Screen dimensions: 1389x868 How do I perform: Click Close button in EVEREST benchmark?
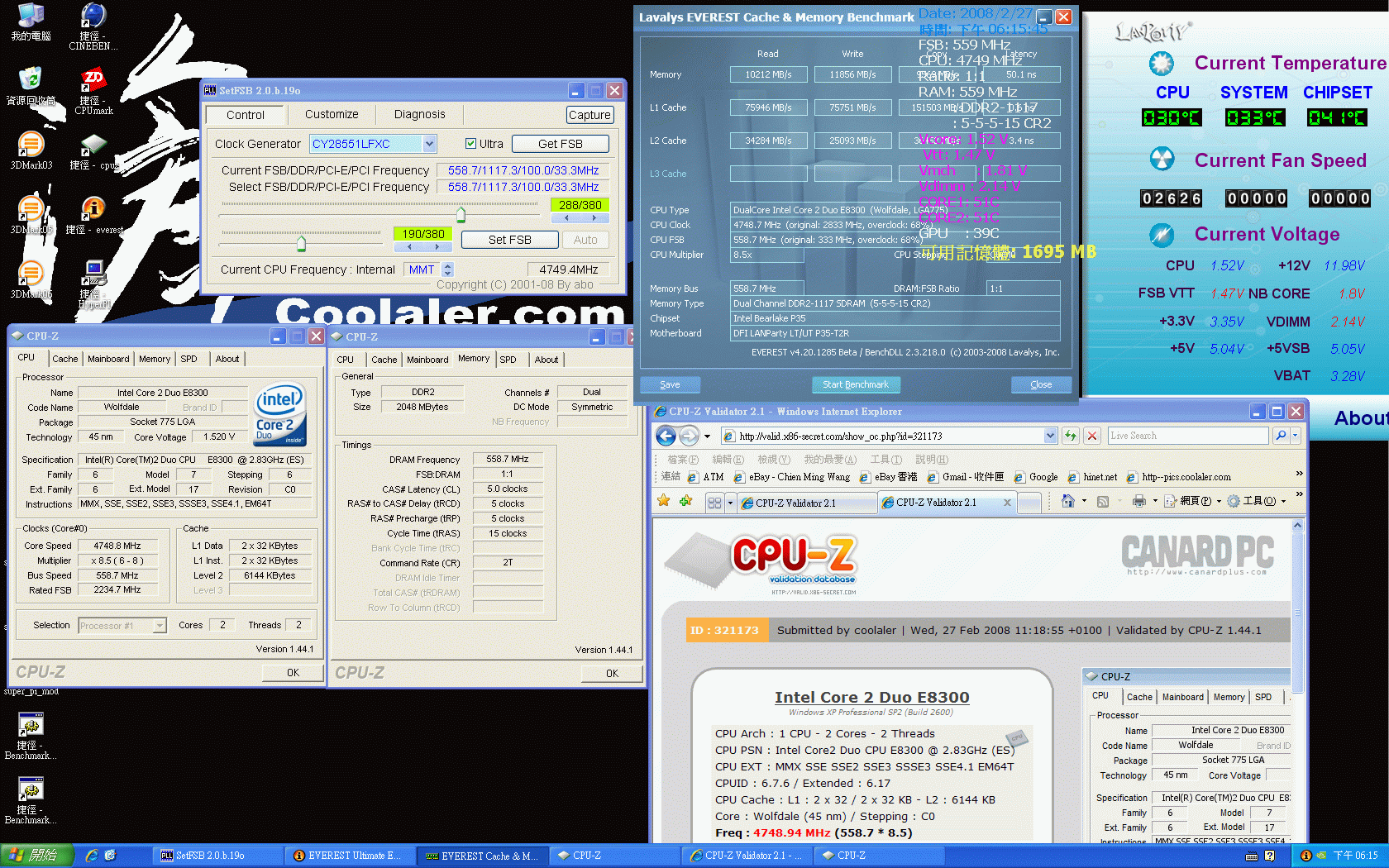pos(1041,384)
